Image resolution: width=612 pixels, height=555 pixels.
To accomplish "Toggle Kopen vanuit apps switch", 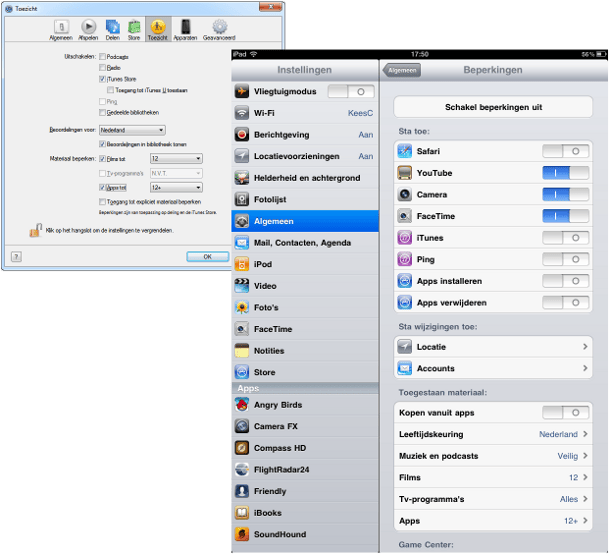I will 565,413.
